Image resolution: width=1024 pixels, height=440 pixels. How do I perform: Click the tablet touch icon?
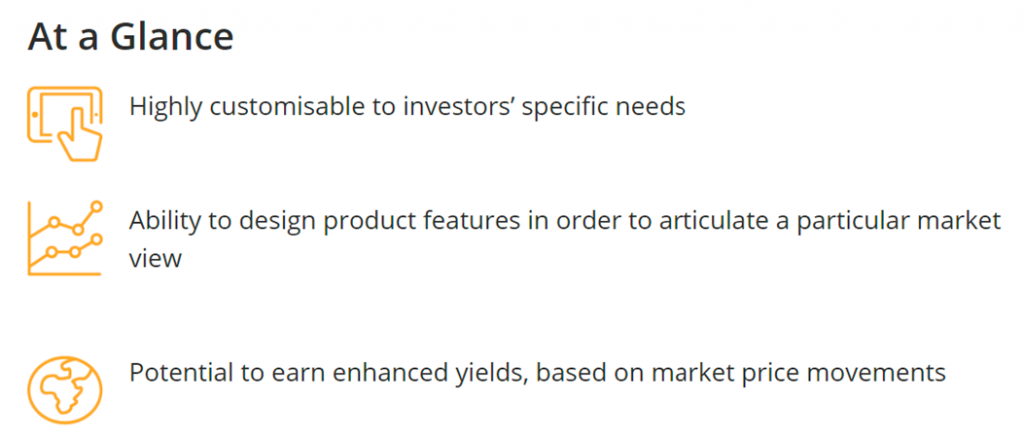[65, 123]
